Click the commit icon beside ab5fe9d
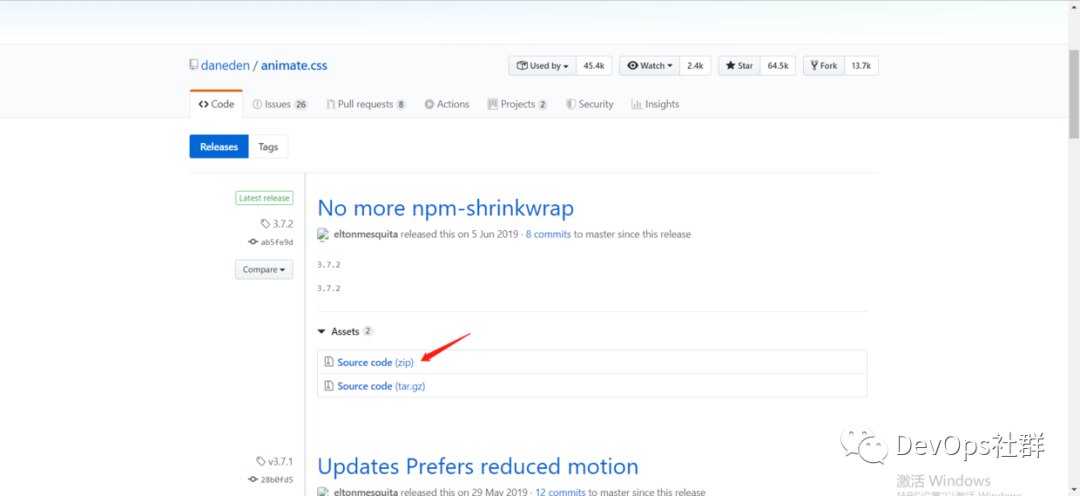This screenshot has height=496, width=1080. (253, 242)
